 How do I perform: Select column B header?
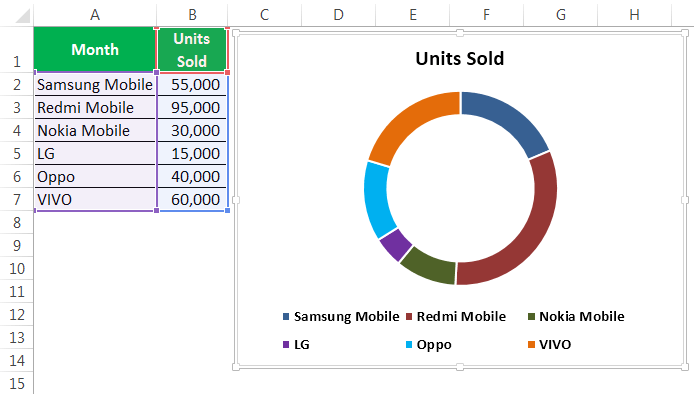coord(192,15)
